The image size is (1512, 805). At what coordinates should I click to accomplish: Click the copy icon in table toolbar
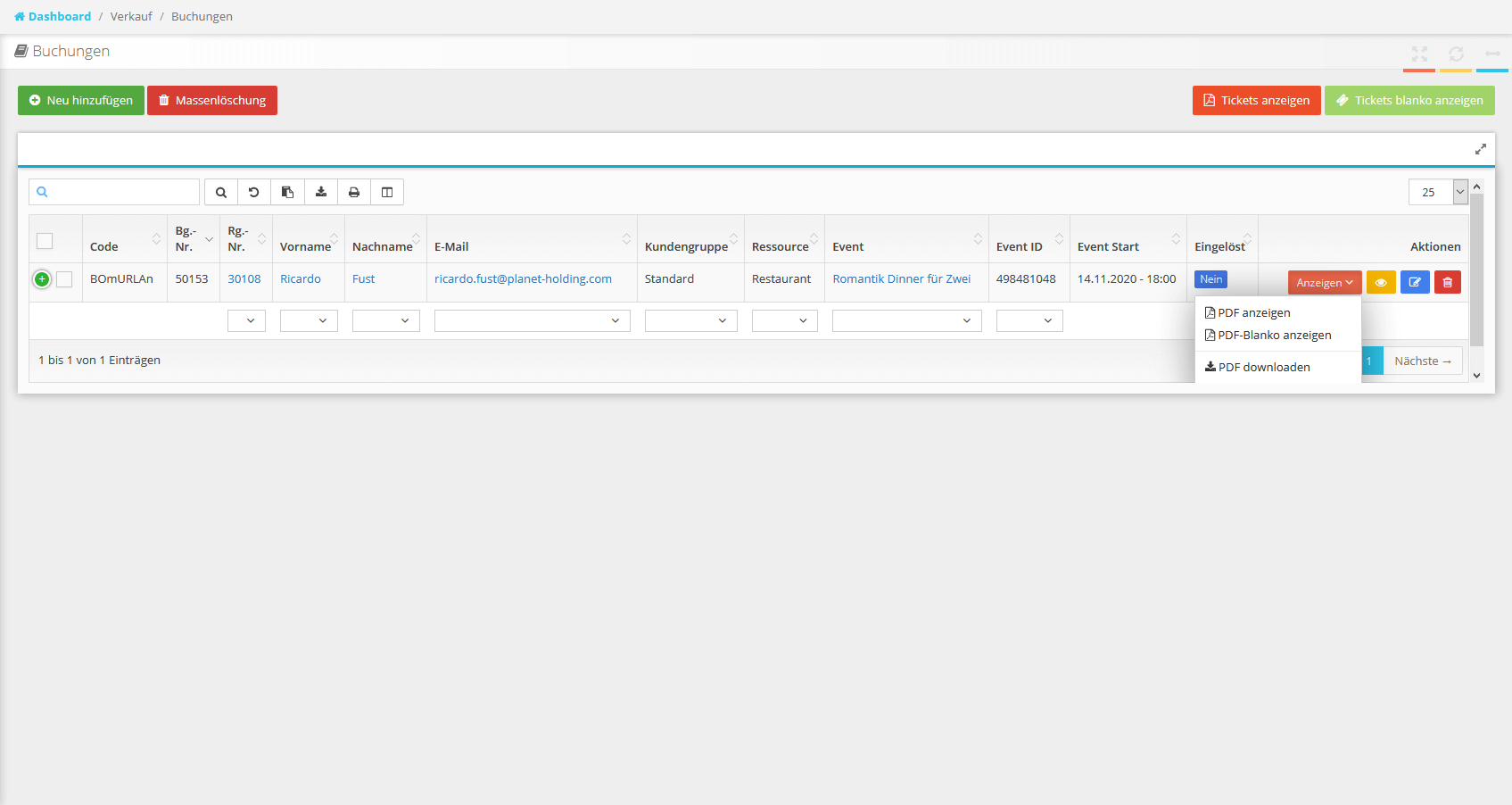(287, 192)
